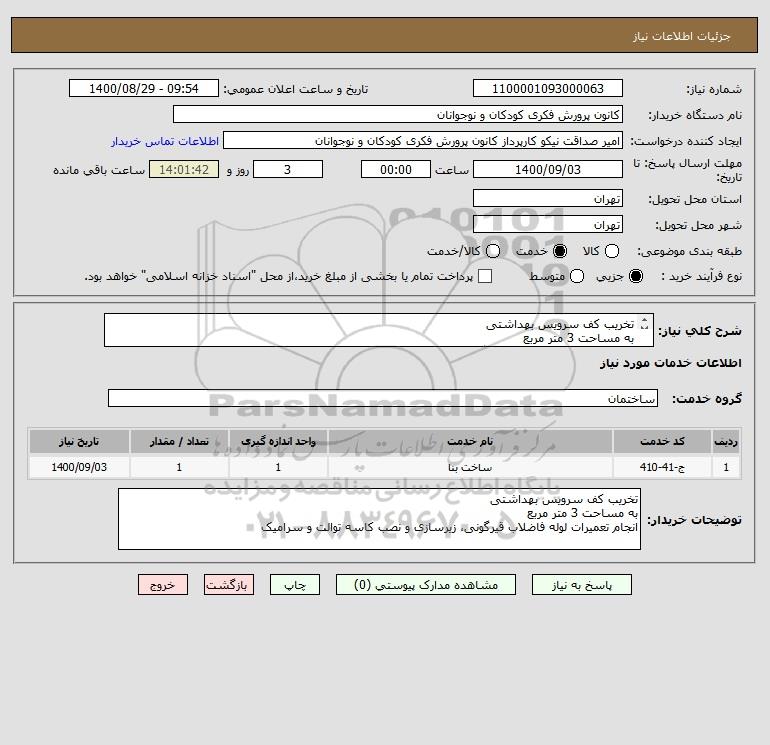
Task: Click the delivery city field 'تهران'
Action: [x=548, y=224]
